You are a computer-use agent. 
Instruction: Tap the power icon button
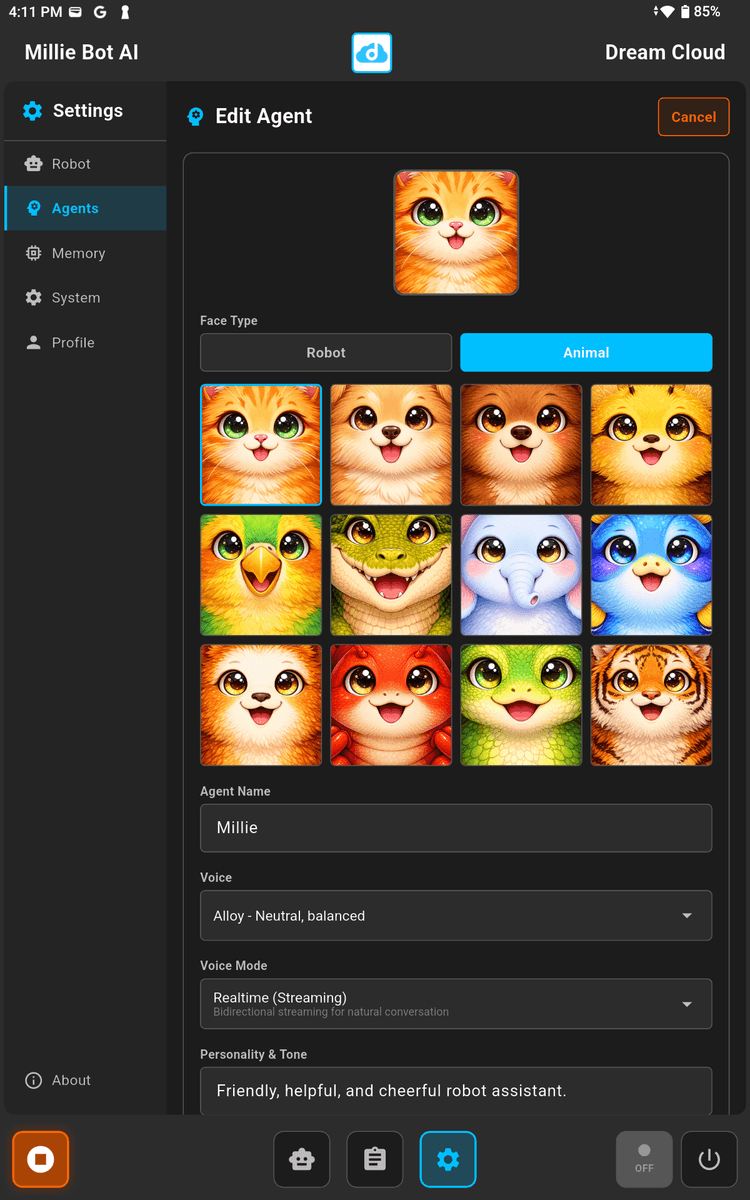(x=709, y=1159)
